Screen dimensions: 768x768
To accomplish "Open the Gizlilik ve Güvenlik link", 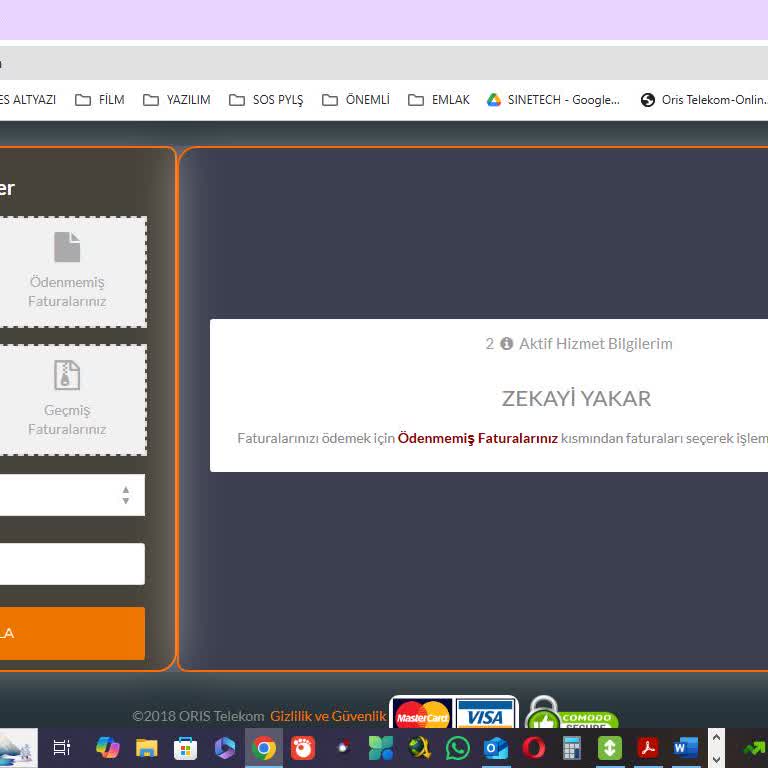I will click(328, 716).
